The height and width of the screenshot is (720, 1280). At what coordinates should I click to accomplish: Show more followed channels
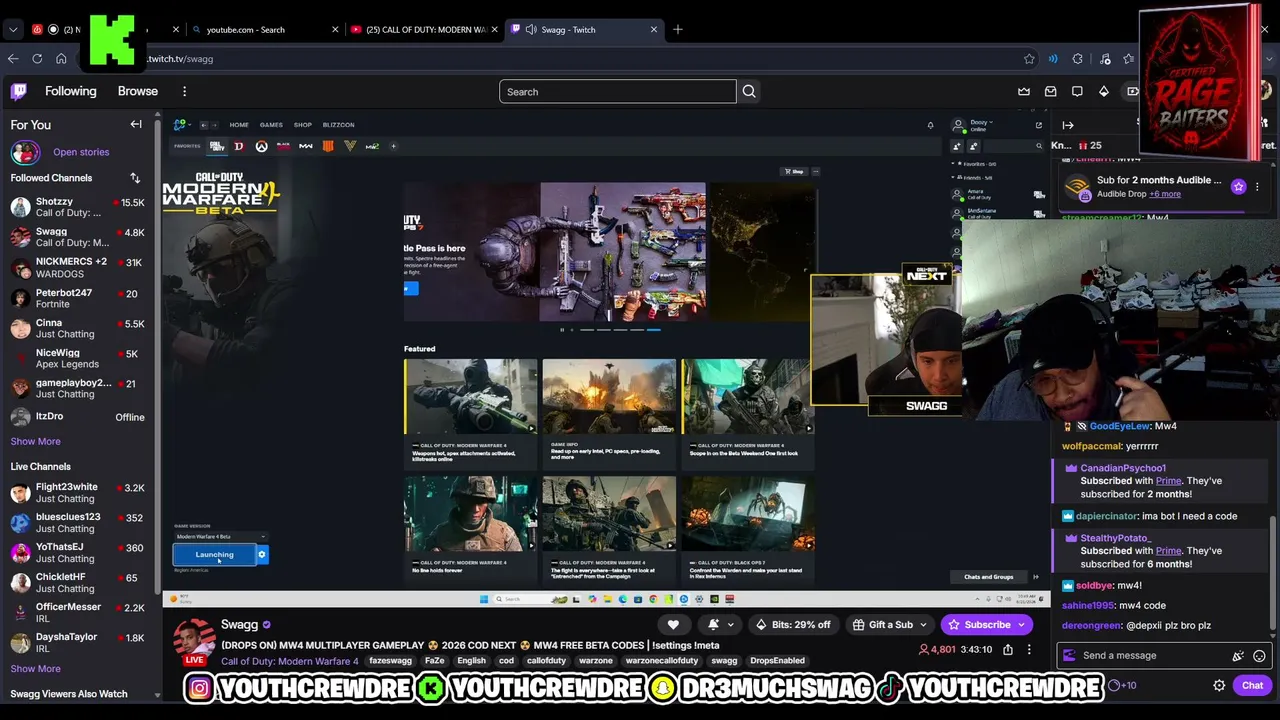36,441
